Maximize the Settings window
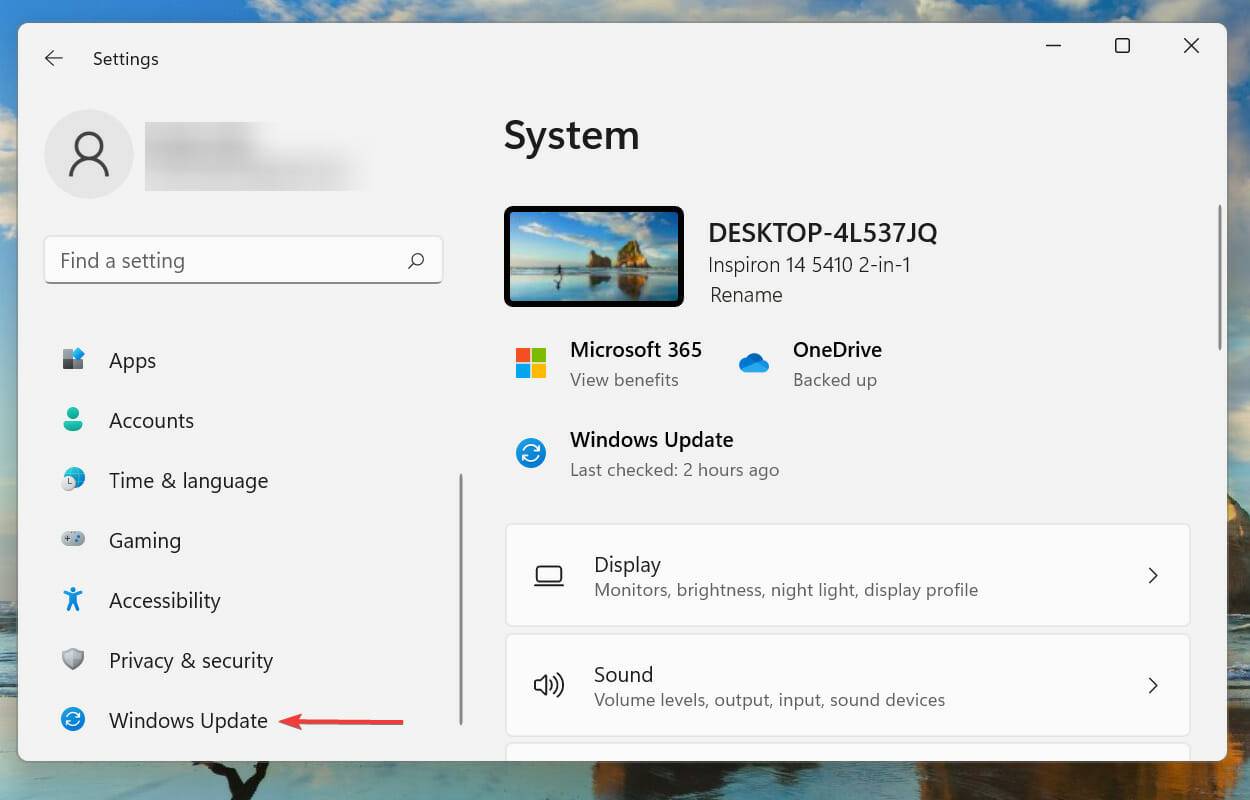The image size is (1250, 800). pyautogui.click(x=1122, y=46)
